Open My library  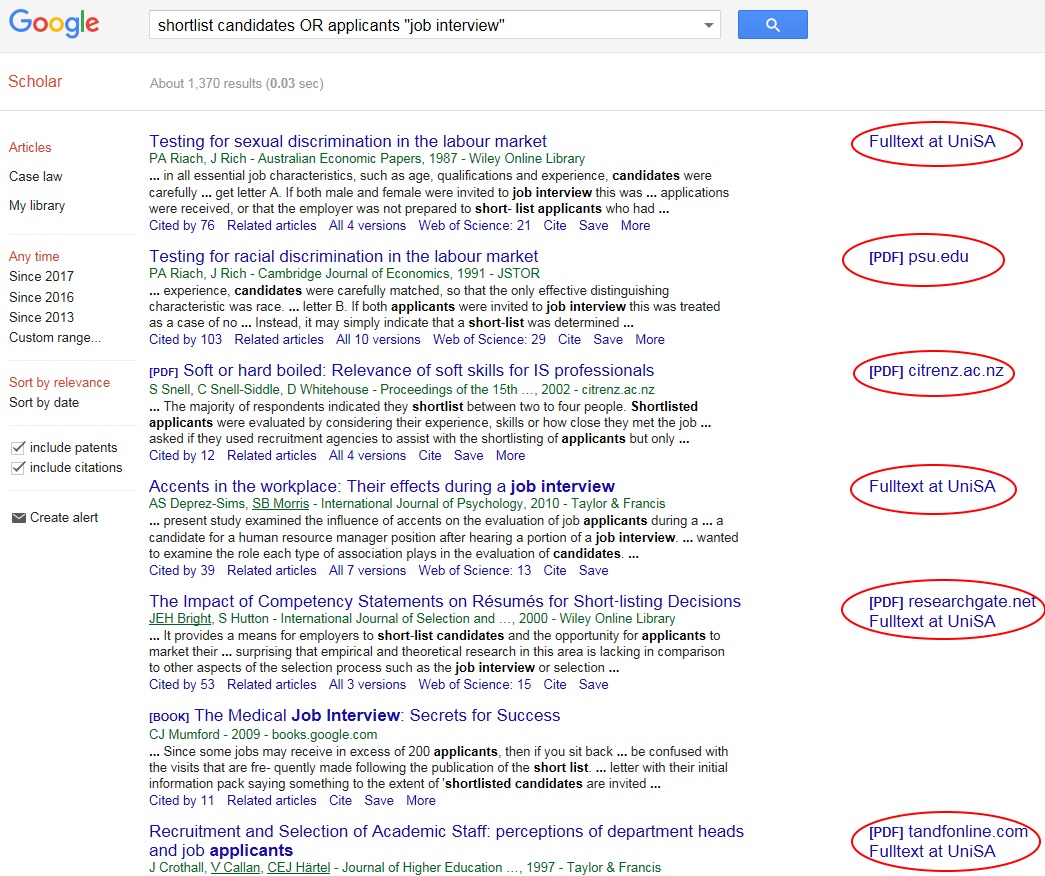(x=37, y=205)
